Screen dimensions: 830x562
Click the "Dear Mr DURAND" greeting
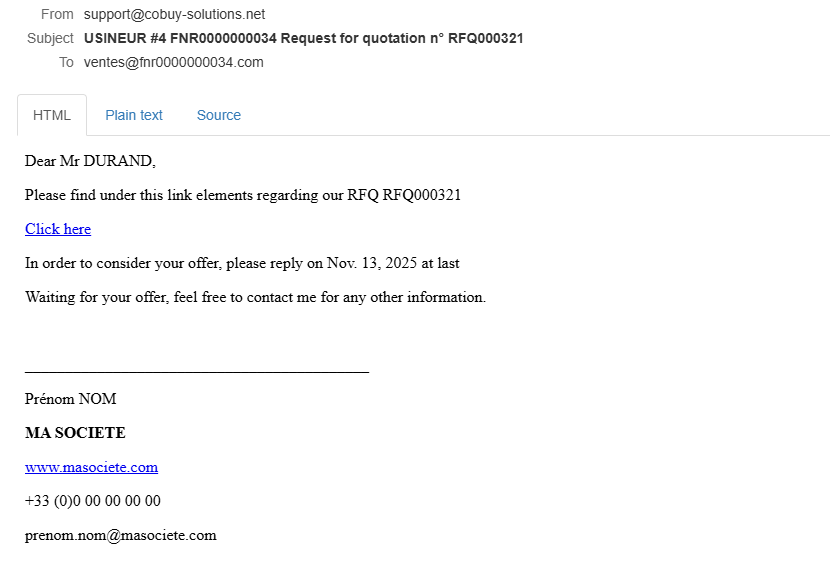click(90, 161)
